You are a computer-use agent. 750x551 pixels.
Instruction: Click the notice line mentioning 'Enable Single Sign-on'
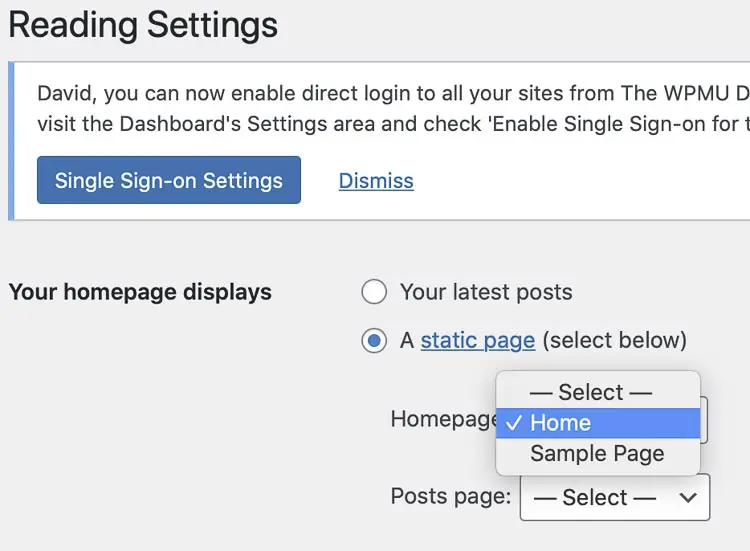(390, 124)
